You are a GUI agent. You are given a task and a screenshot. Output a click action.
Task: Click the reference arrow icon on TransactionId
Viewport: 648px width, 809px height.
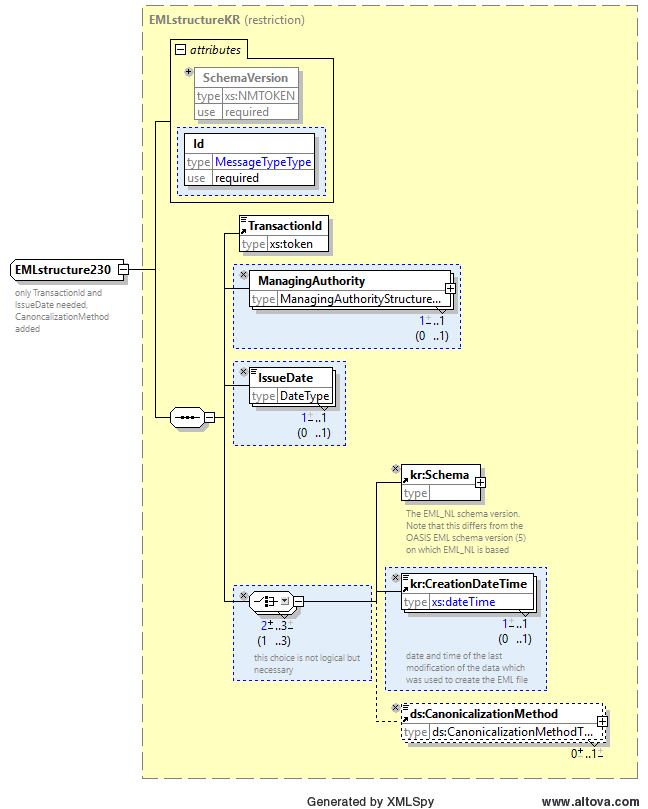[244, 231]
